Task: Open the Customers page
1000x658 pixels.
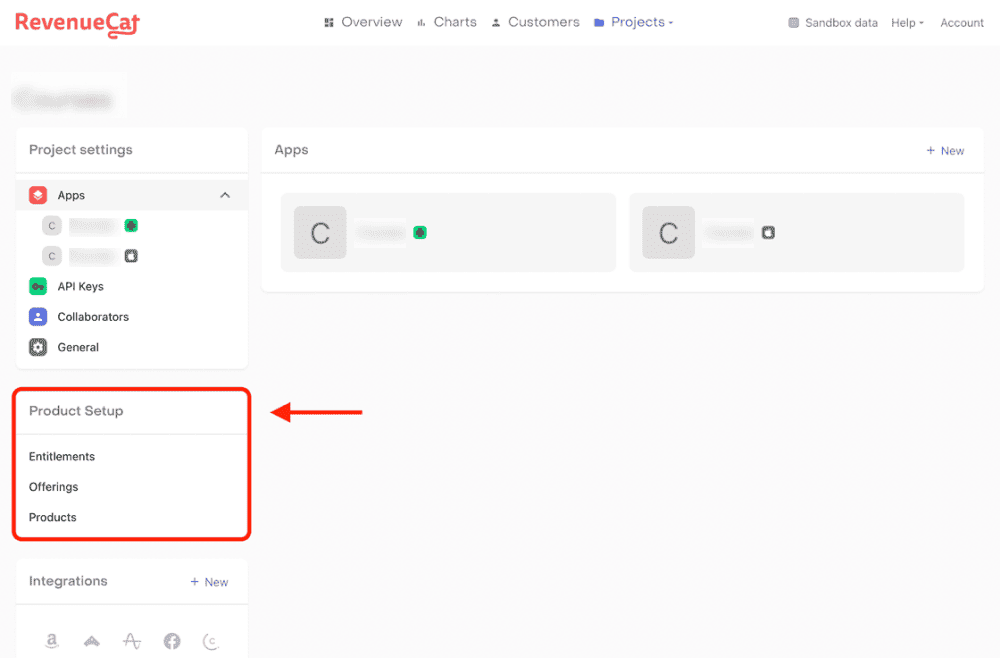Action: (x=535, y=22)
